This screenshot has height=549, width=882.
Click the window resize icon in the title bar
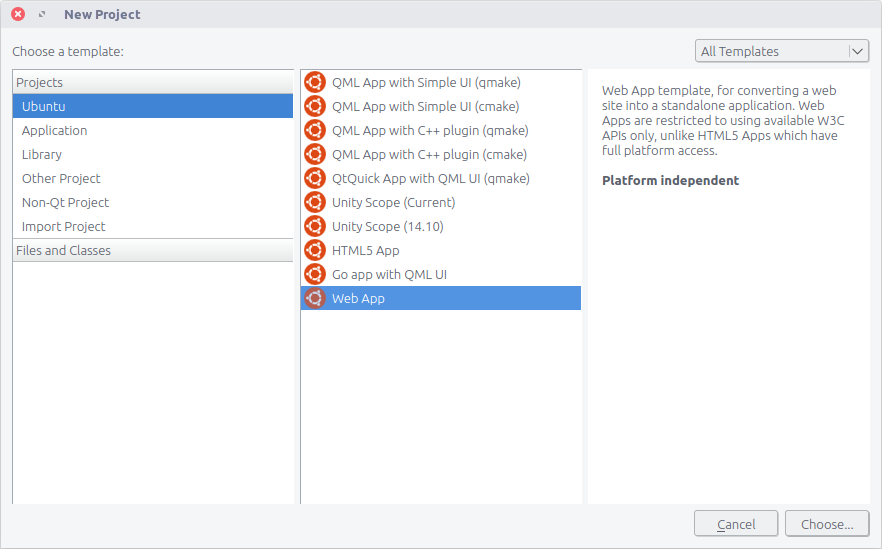click(42, 15)
